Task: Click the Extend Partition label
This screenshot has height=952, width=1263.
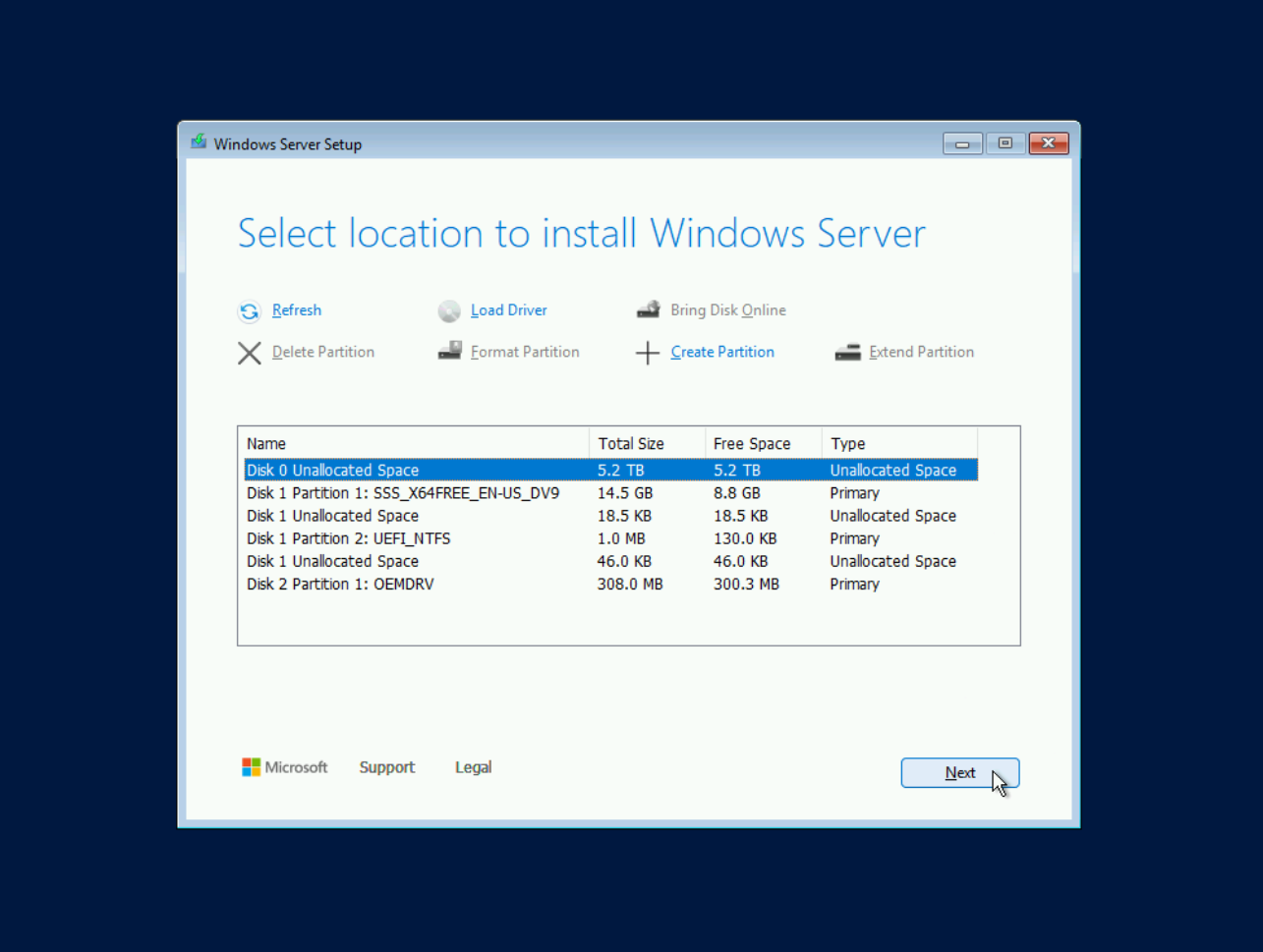Action: tap(922, 352)
